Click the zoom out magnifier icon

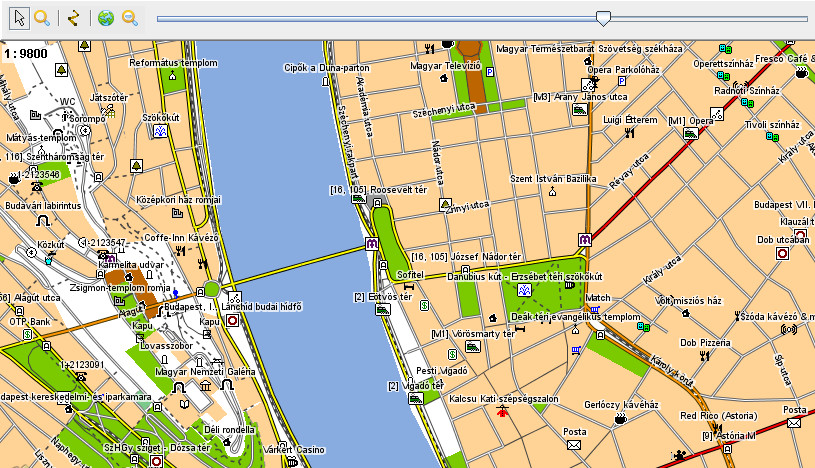point(129,17)
